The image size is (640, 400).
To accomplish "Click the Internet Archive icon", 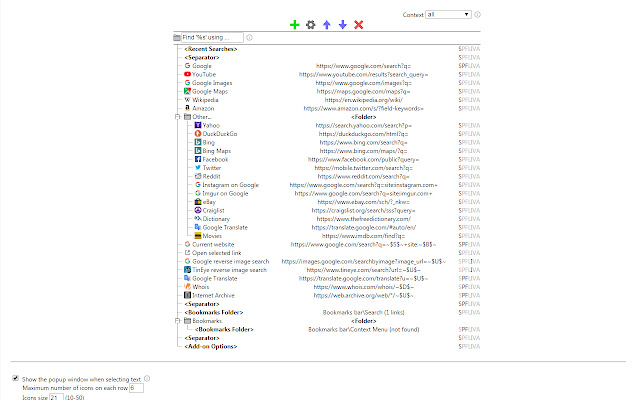I will pos(187,295).
